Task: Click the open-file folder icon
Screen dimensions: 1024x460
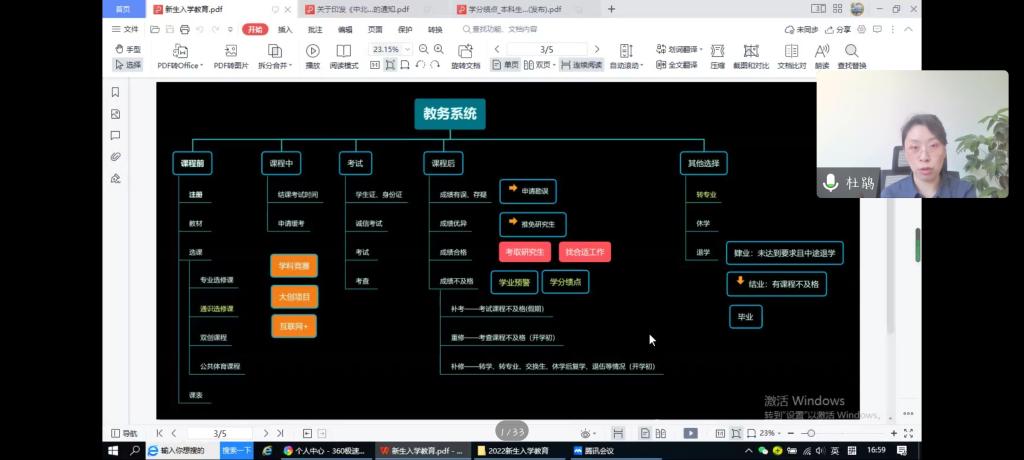Action: click(x=155, y=29)
